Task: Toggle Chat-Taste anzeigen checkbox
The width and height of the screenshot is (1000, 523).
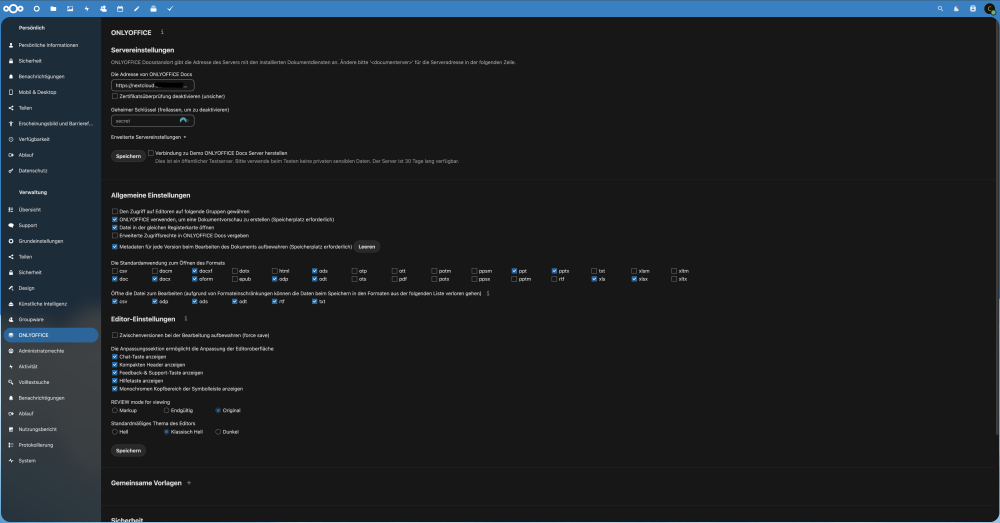Action: [115, 357]
